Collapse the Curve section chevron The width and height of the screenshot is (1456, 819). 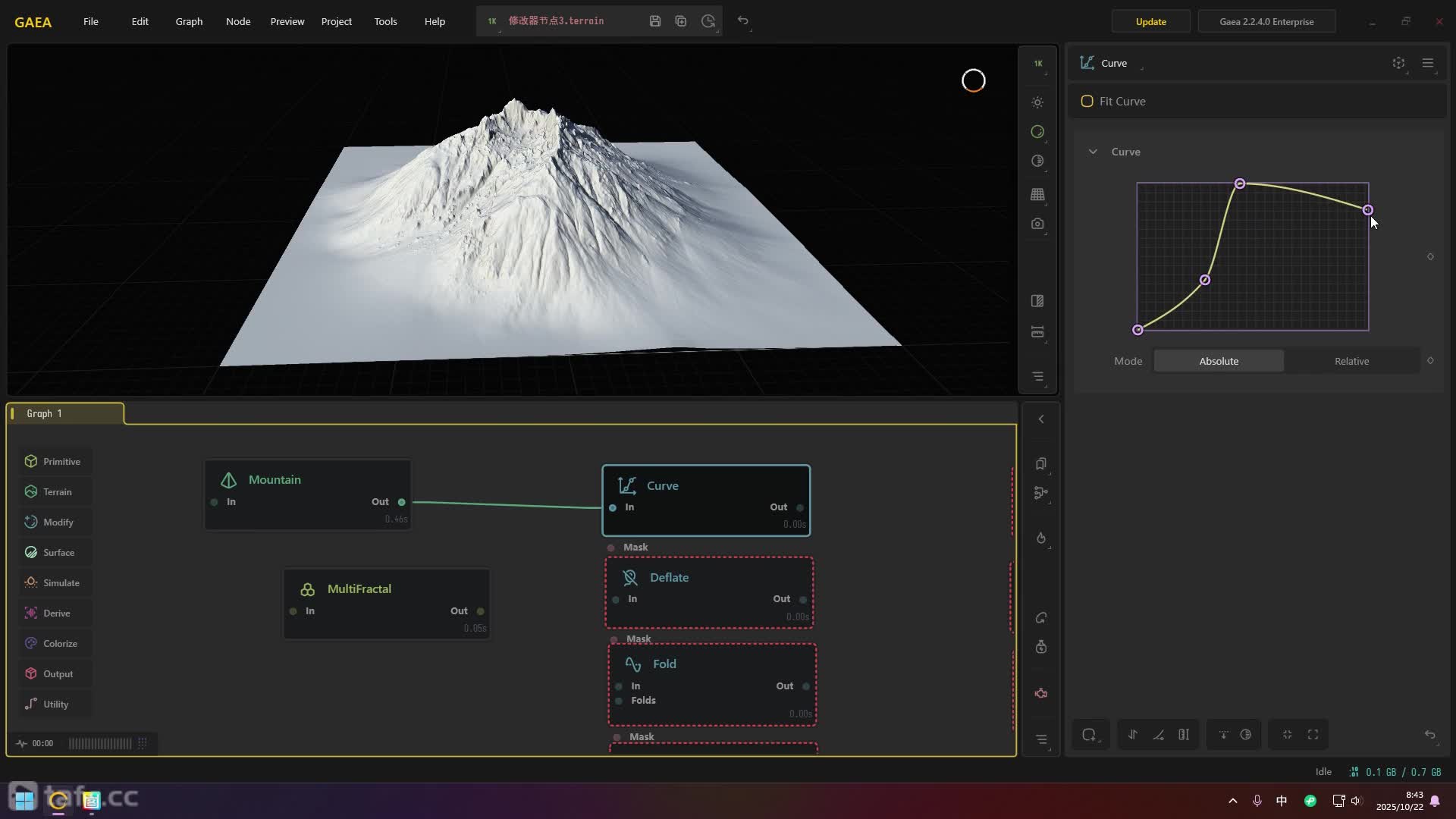pyautogui.click(x=1093, y=152)
